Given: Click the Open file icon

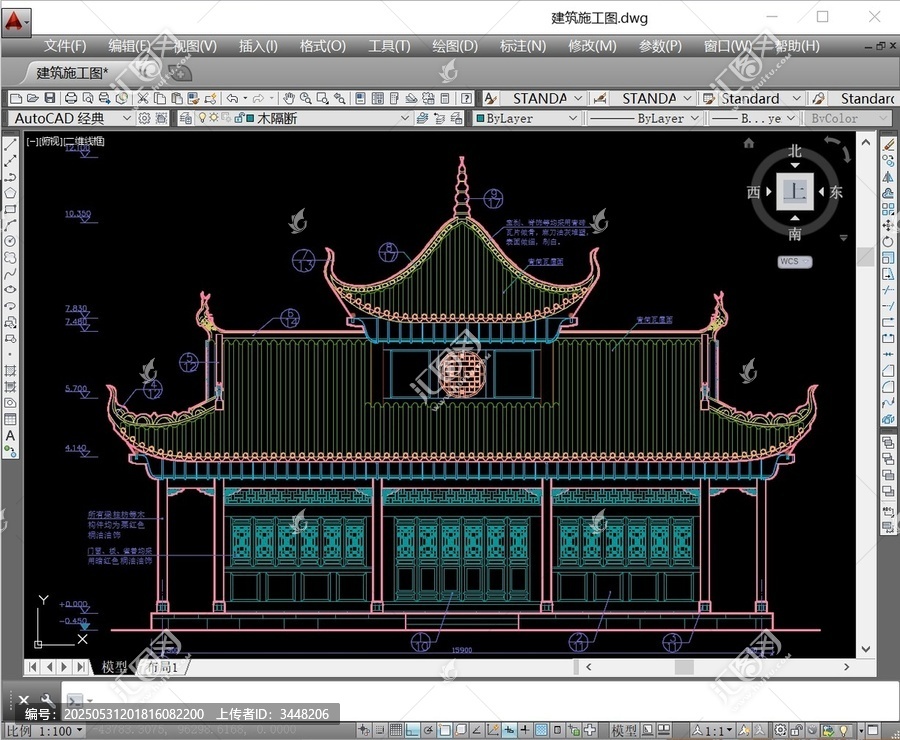Looking at the screenshot, I should tap(33, 98).
